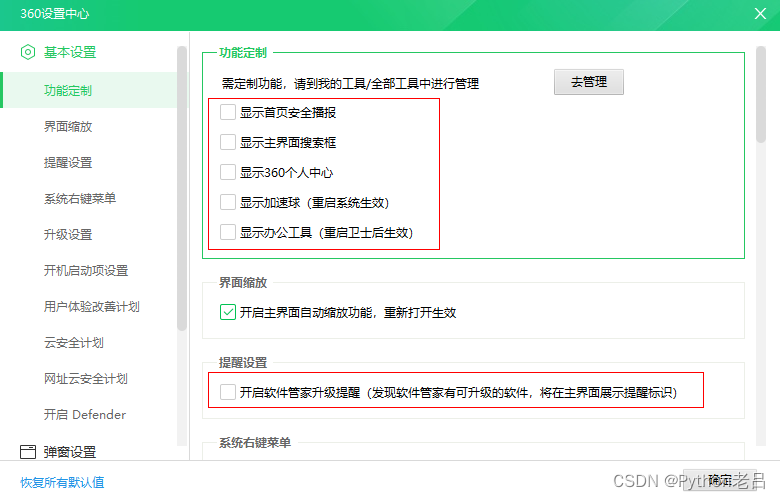Open 开机启动项设置 sidebar item
Image resolution: width=780 pixels, height=500 pixels.
(86, 271)
